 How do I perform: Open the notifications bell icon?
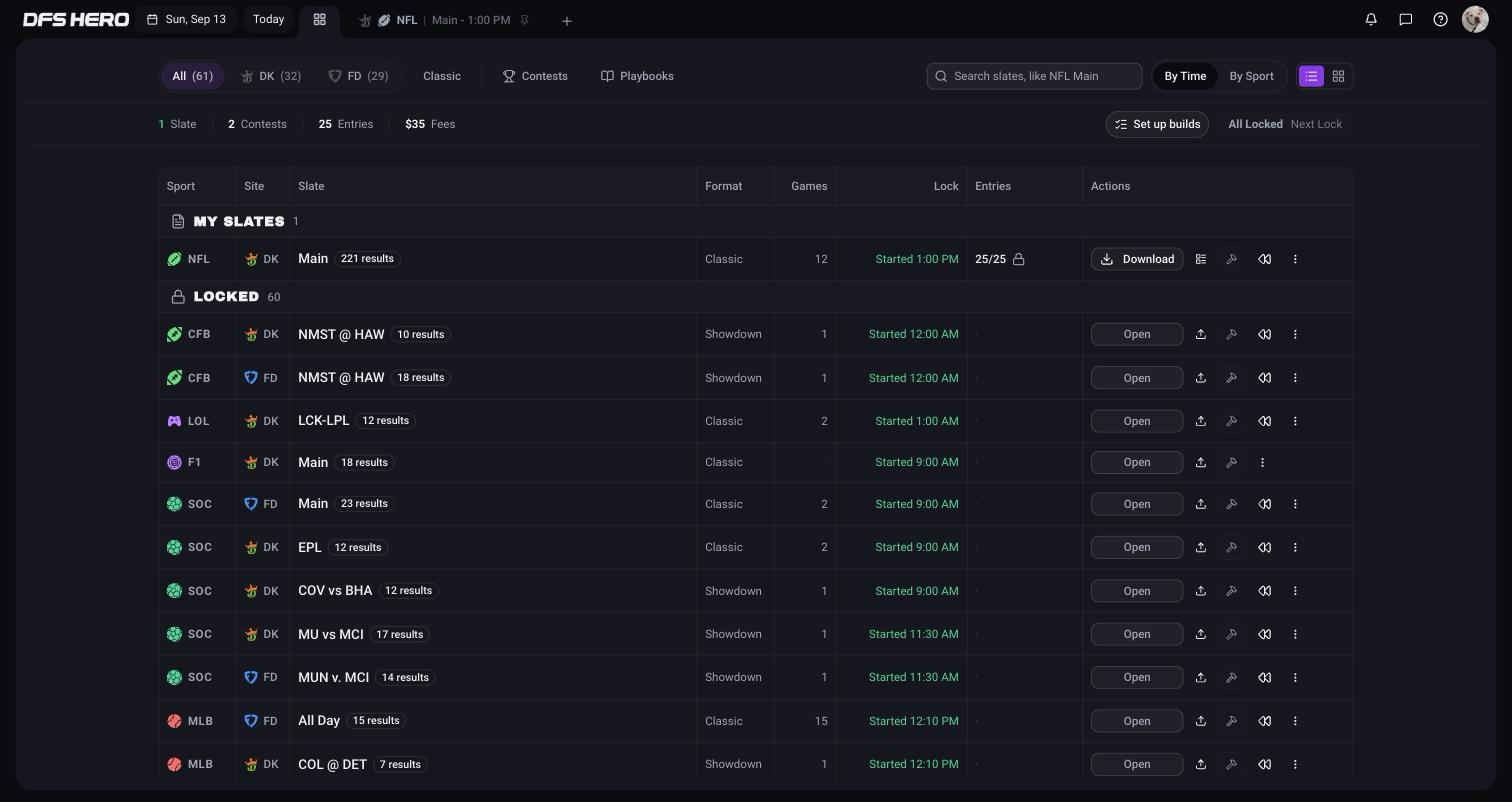coord(1371,19)
